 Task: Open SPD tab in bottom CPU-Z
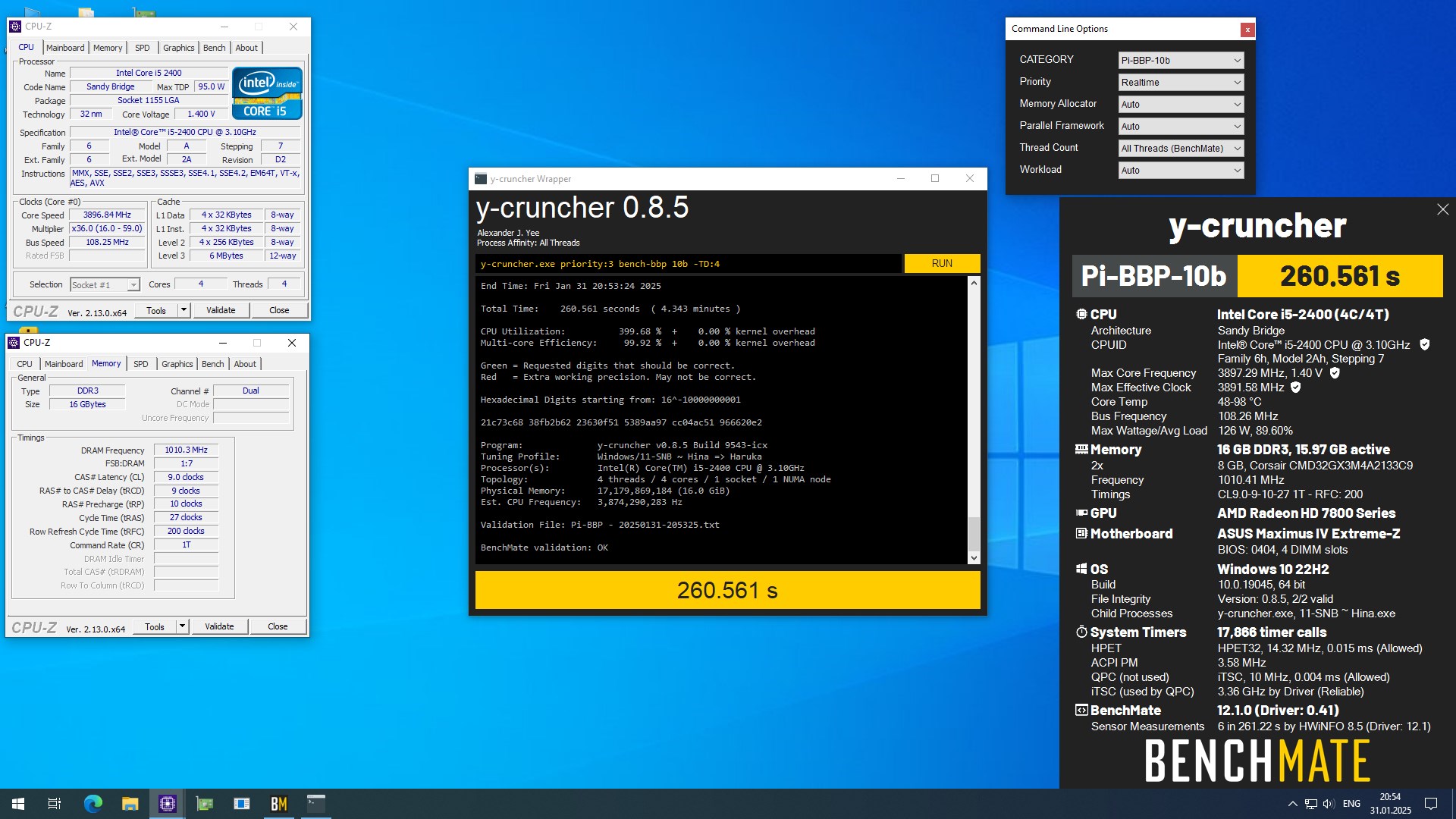140,364
